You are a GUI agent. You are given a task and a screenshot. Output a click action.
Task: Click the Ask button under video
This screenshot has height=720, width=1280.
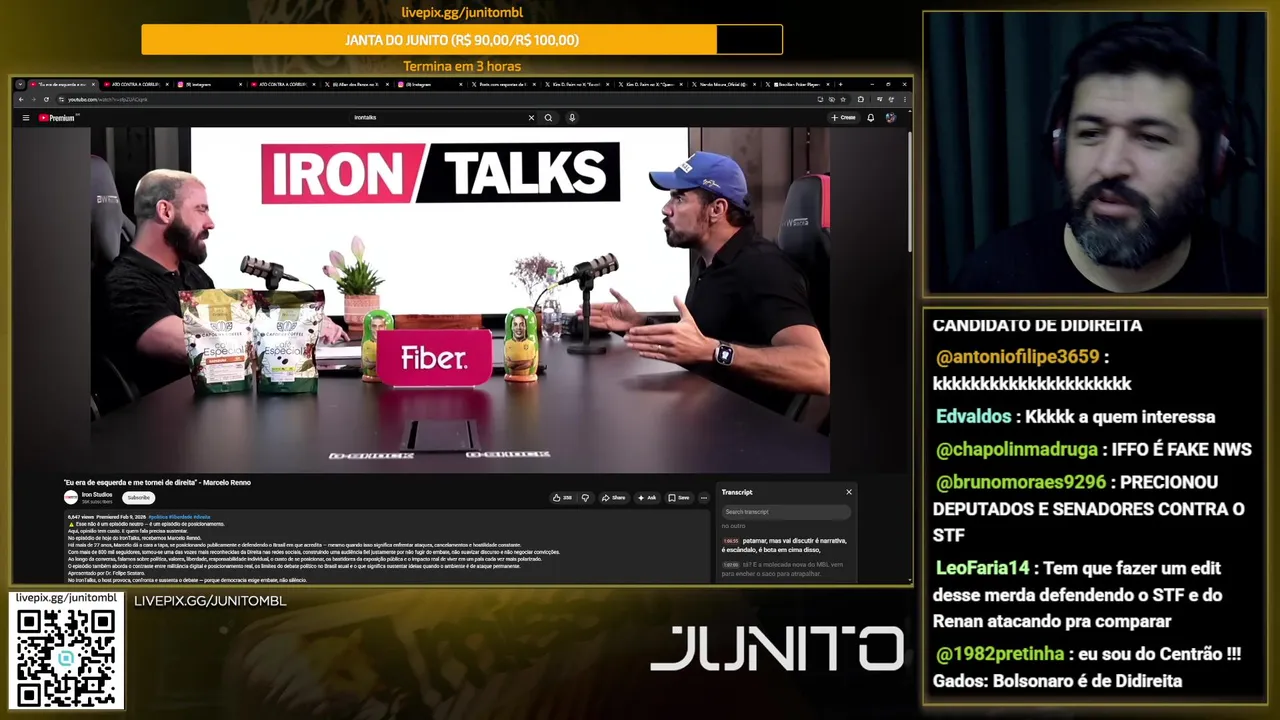coord(647,497)
